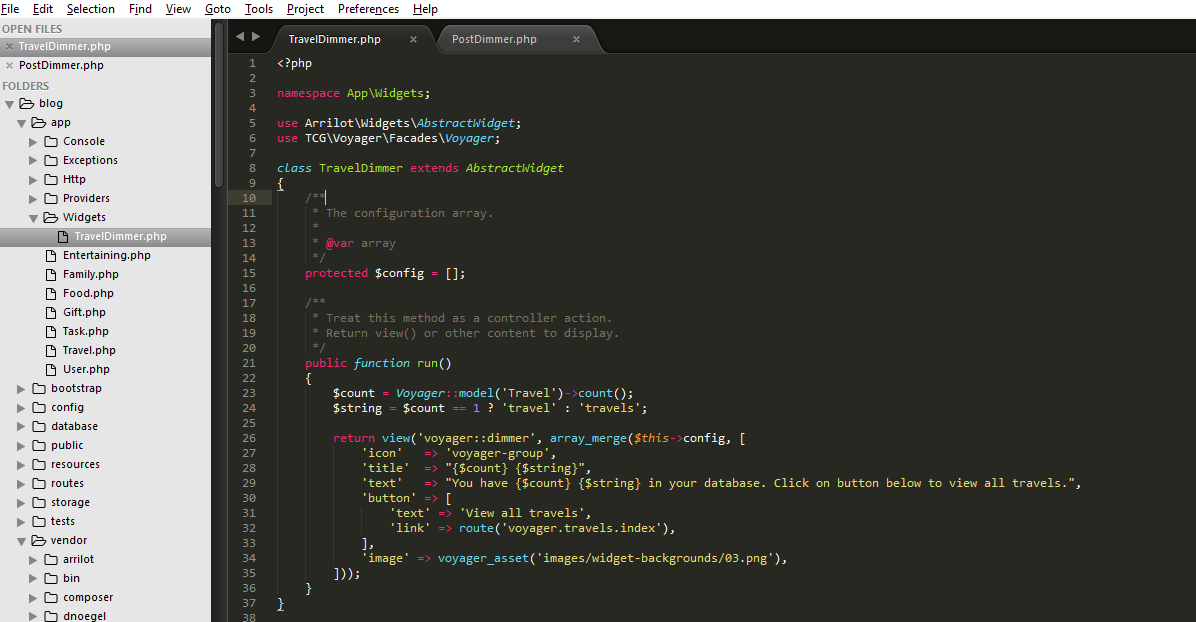Open the Tools menu
This screenshot has width=1196, height=622.
coord(259,9)
